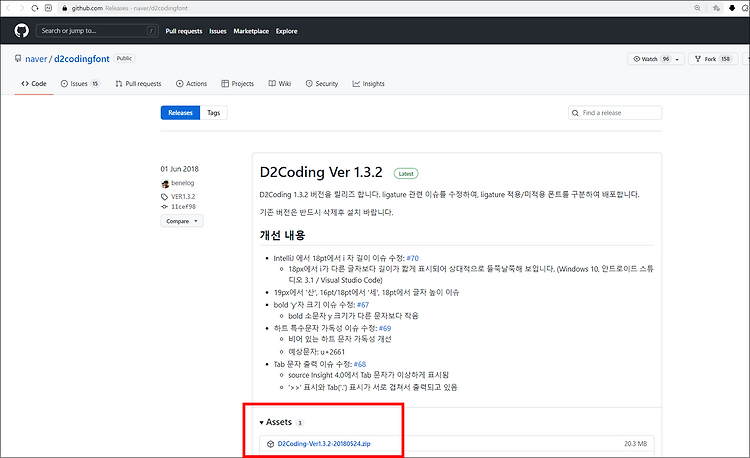Download D2Coding-Ver1.3.2-20180524.zip
Image resolution: width=750 pixels, height=458 pixels.
[324, 444]
